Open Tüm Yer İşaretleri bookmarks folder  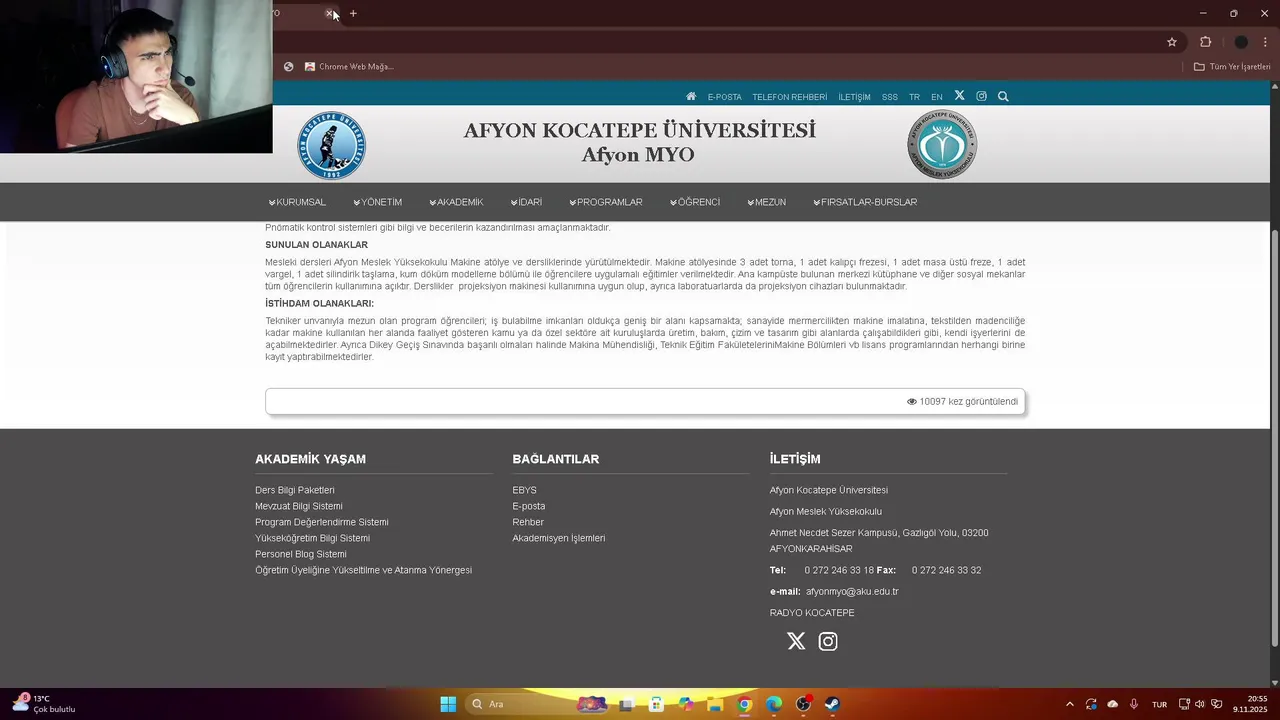pos(1232,67)
